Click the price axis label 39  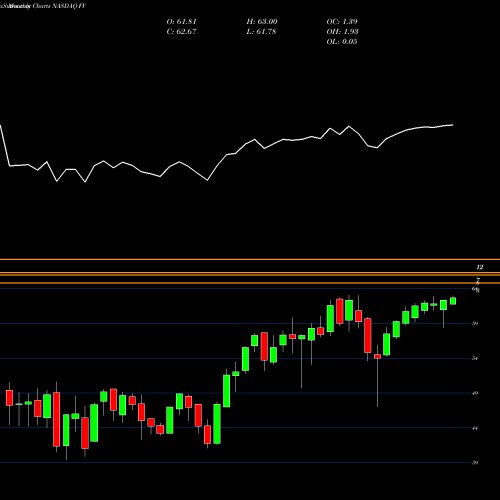click(475, 463)
